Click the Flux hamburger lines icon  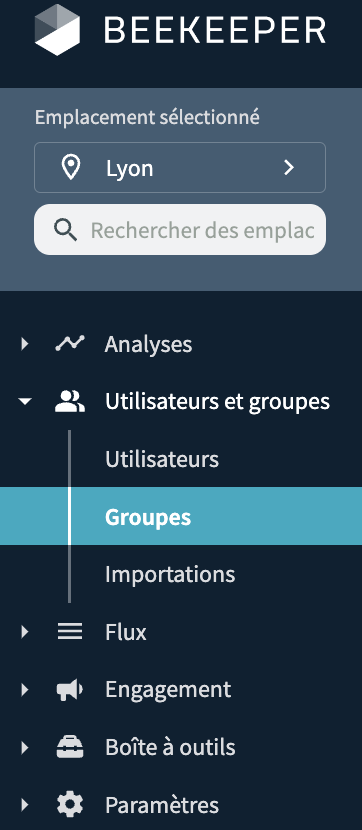[70, 631]
